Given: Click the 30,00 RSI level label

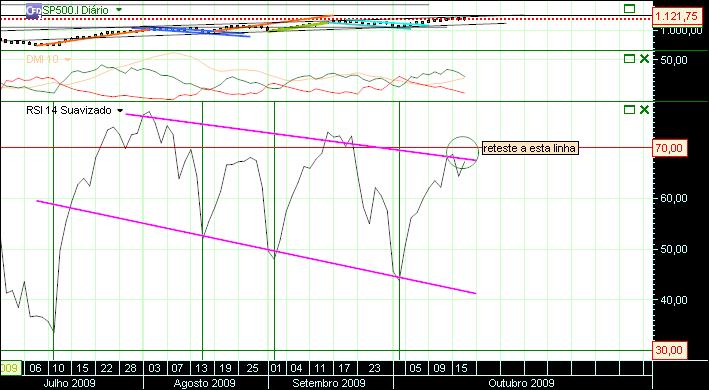Looking at the screenshot, I should click(x=671, y=350).
